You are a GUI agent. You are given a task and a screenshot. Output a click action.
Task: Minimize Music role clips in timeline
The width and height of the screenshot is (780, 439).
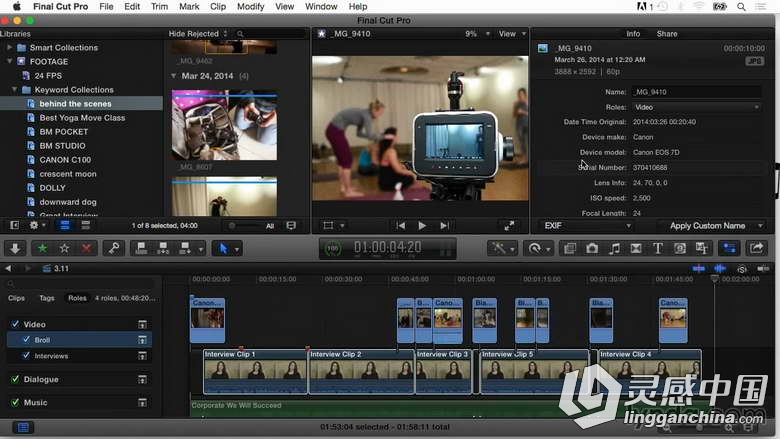click(x=142, y=402)
